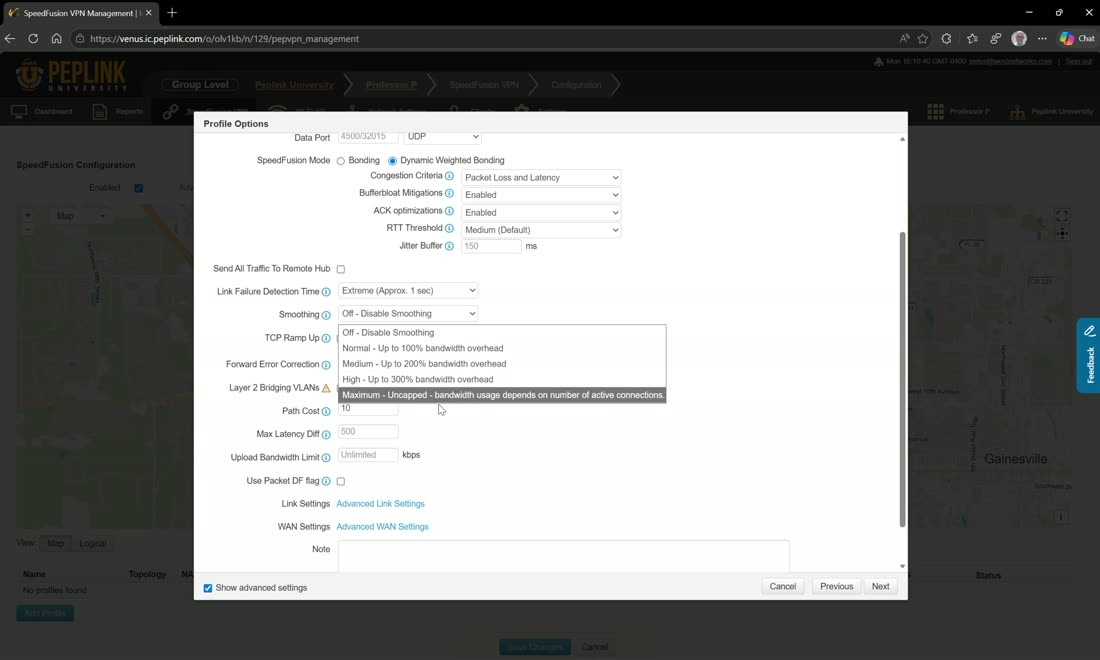This screenshot has height=660, width=1100.
Task: Click the Upload Bandwidth Limit info icon
Action: [x=326, y=458]
